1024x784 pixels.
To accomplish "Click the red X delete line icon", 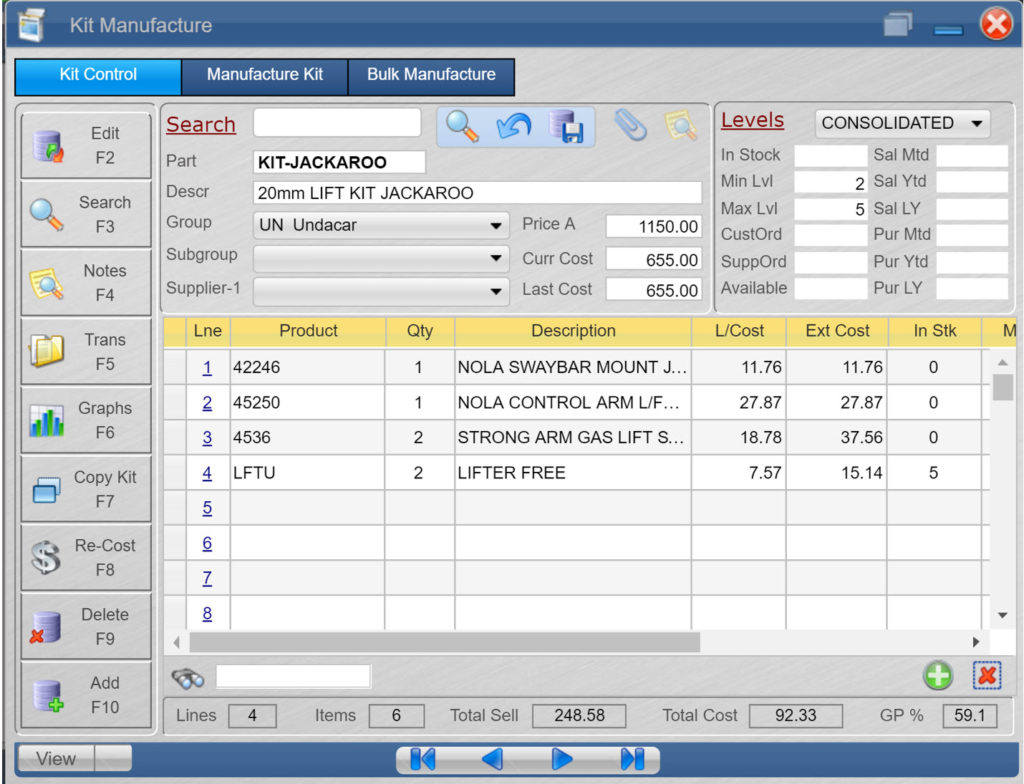I will tap(987, 676).
